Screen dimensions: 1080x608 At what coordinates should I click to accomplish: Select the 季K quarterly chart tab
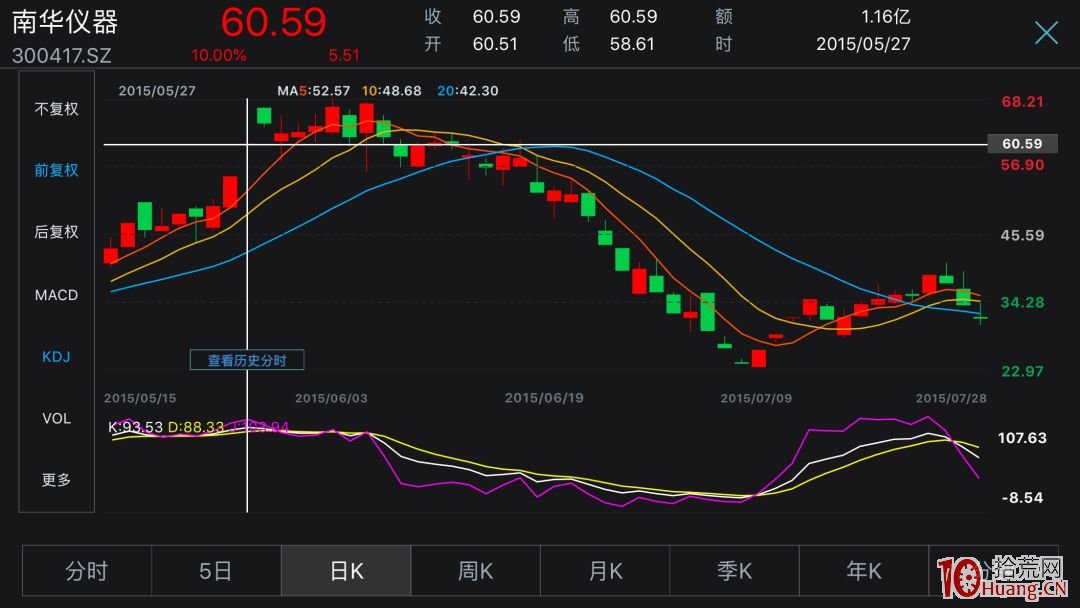[x=734, y=571]
